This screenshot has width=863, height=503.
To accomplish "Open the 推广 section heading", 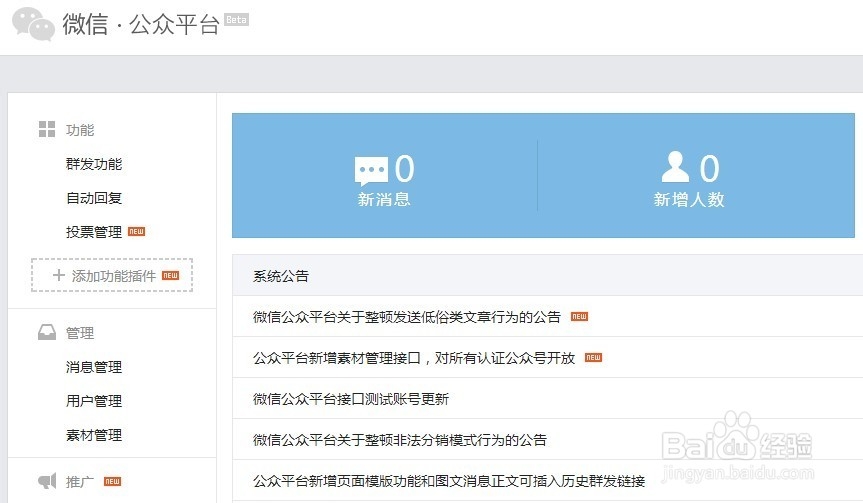I will click(79, 482).
